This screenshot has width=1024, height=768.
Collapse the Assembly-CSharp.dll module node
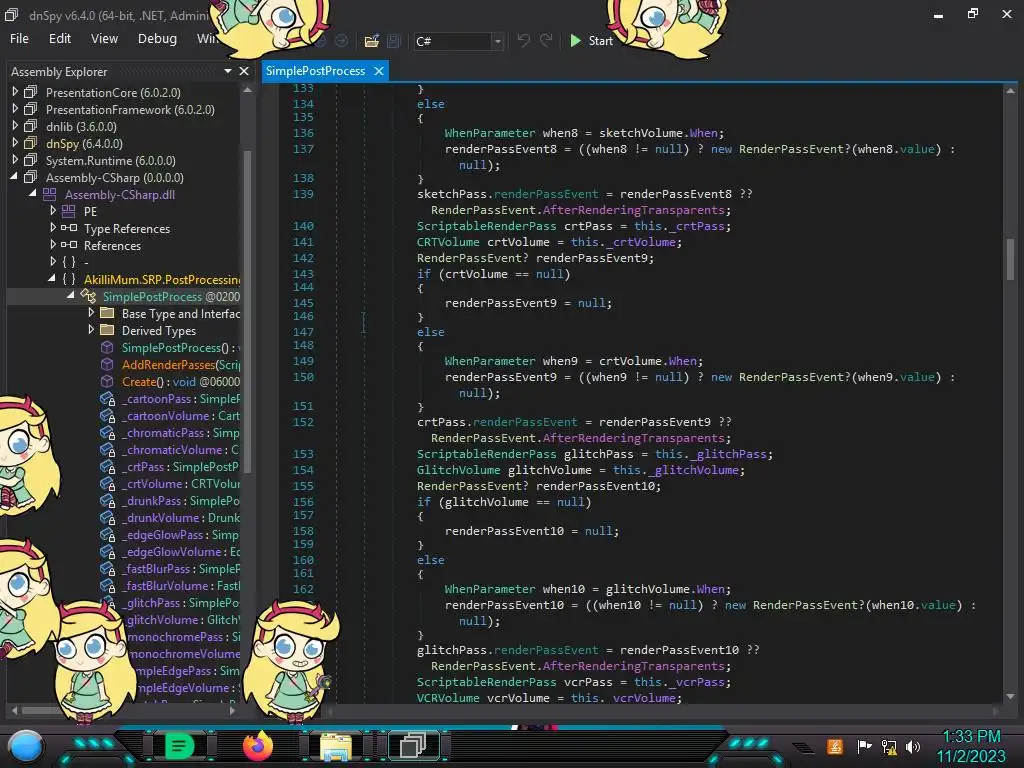[x=33, y=194]
